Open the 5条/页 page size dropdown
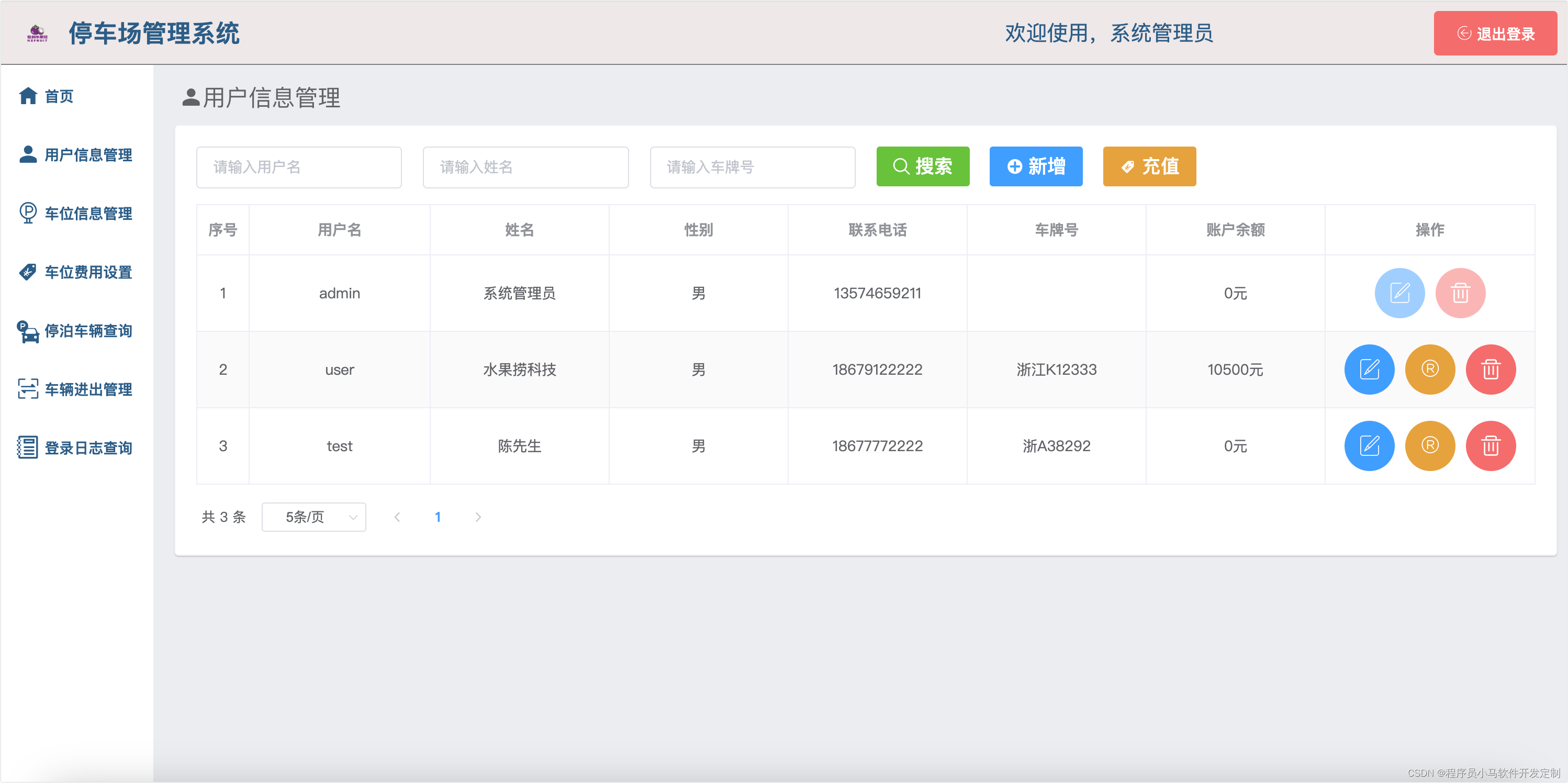This screenshot has height=783, width=1568. (x=313, y=517)
